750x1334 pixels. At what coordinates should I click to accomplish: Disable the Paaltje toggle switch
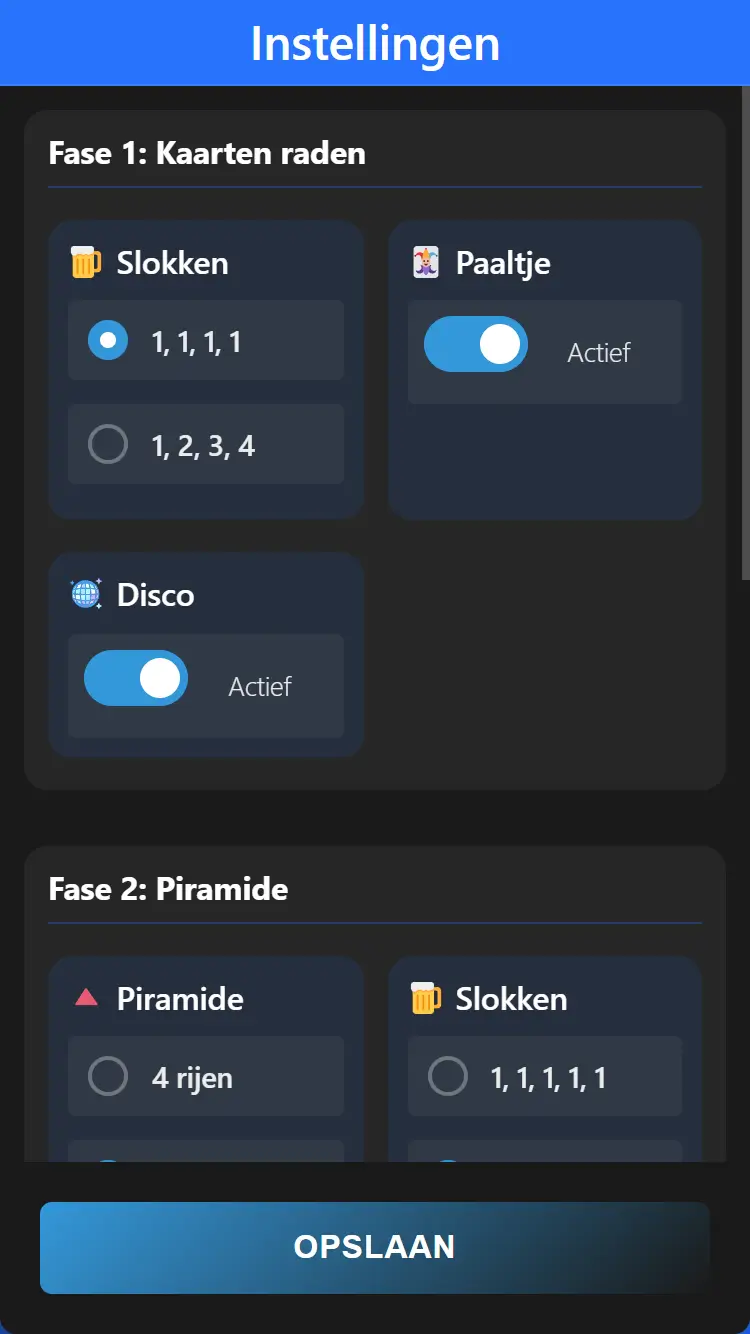pos(476,344)
